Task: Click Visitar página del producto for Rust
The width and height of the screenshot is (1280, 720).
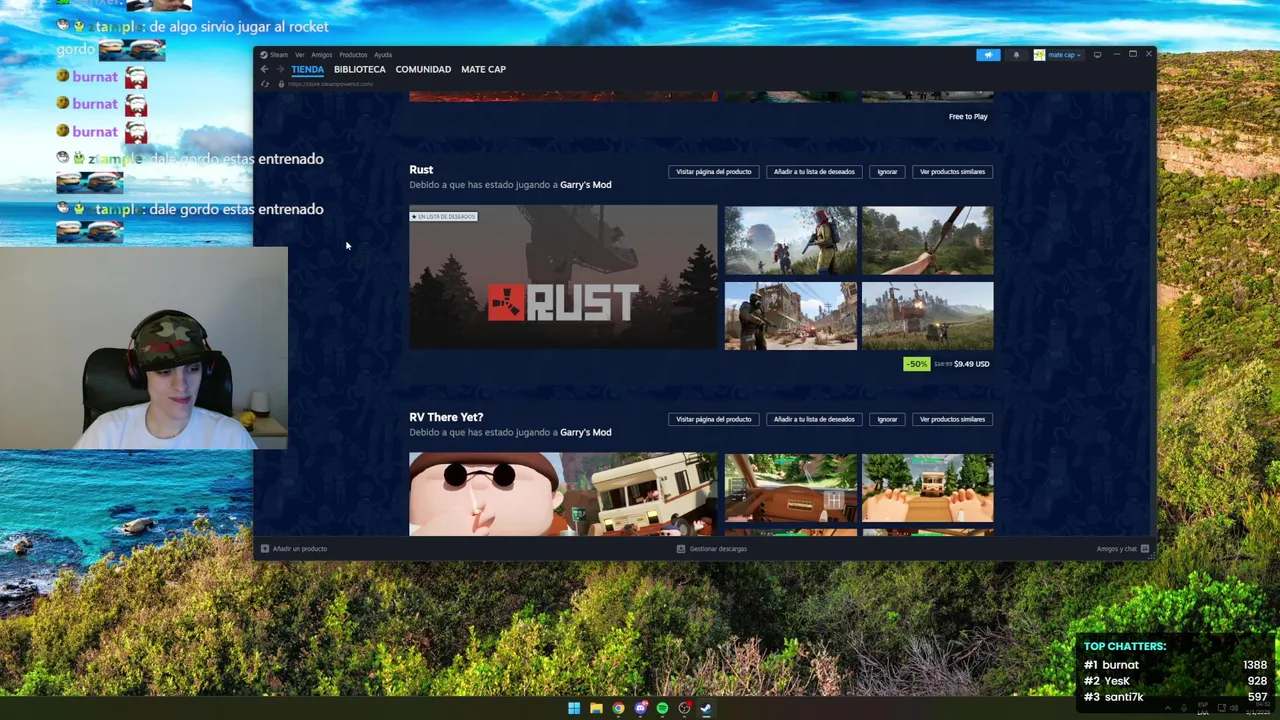Action: coord(713,172)
